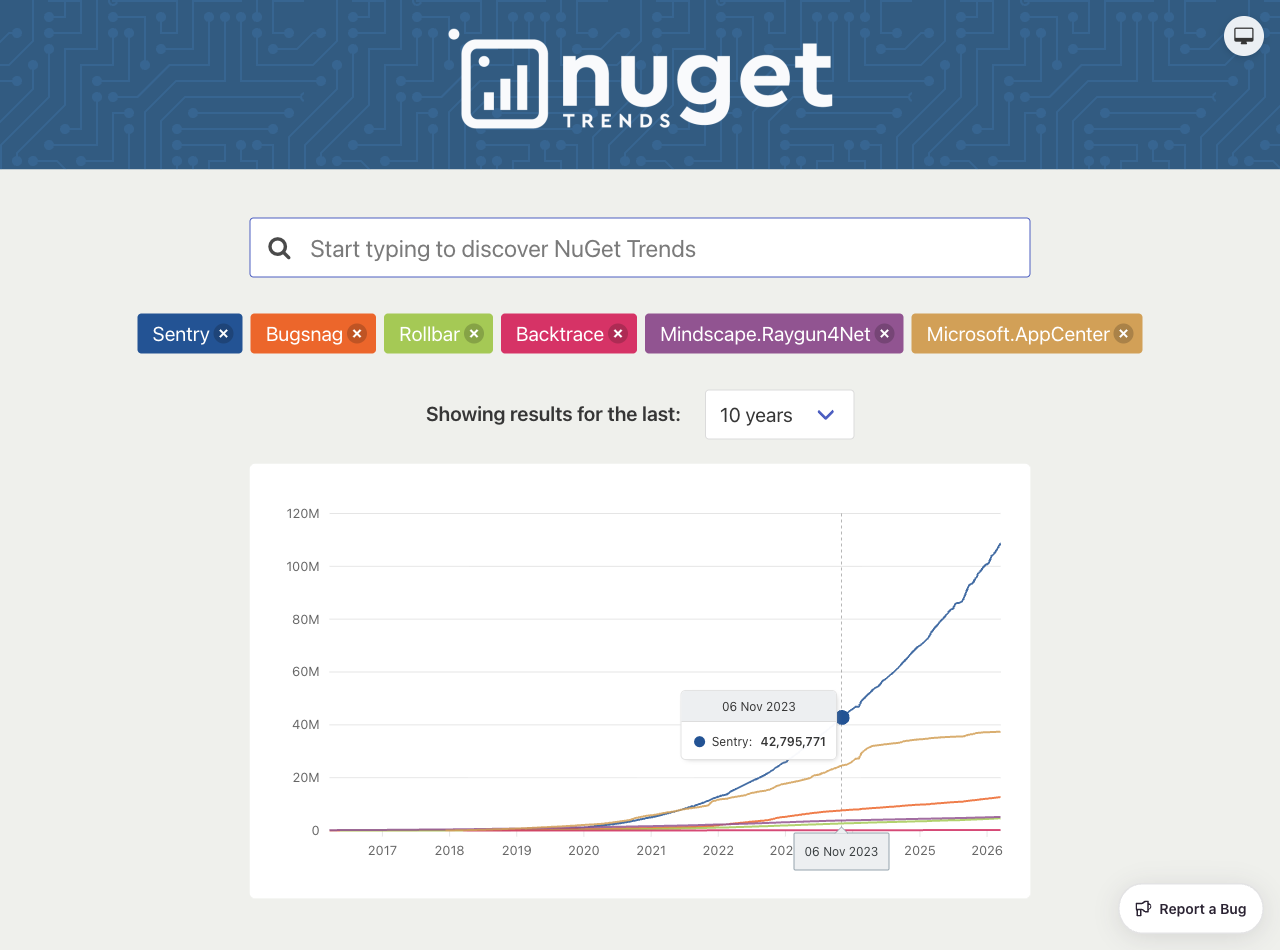Click the 06 Nov 2023 axis marker

coord(841,851)
